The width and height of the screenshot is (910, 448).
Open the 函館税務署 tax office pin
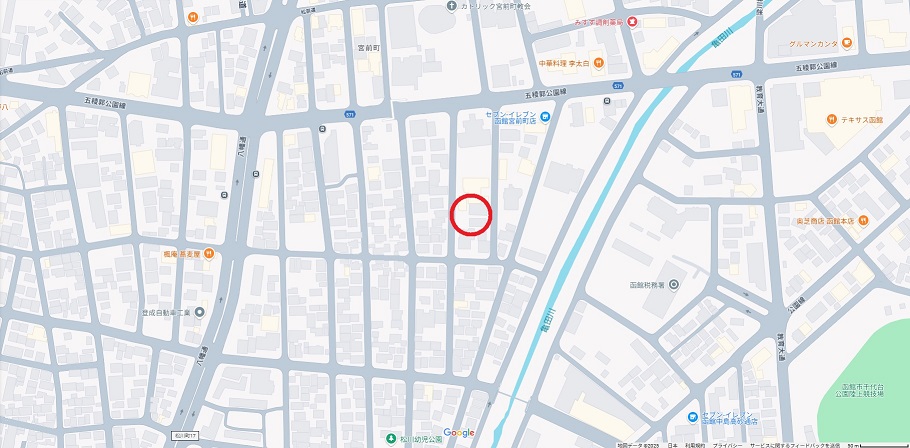674,285
